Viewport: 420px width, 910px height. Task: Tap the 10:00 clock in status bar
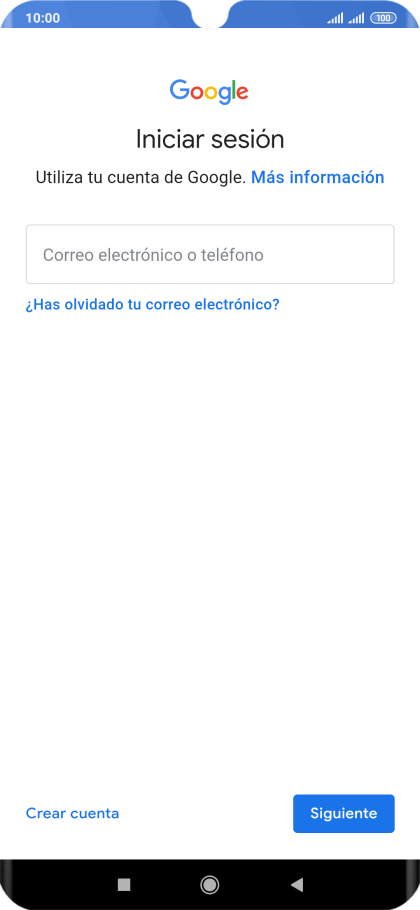pos(42,18)
